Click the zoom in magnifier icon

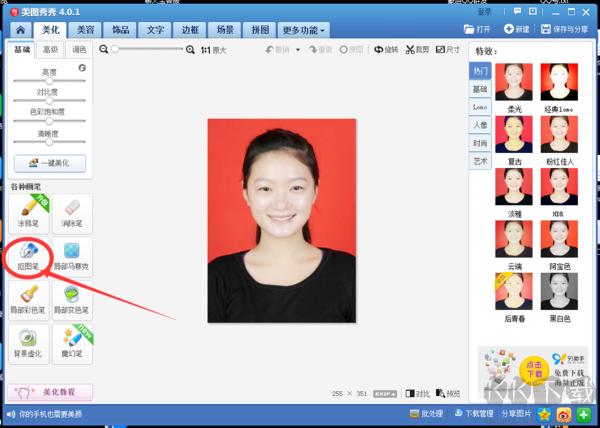coord(190,50)
